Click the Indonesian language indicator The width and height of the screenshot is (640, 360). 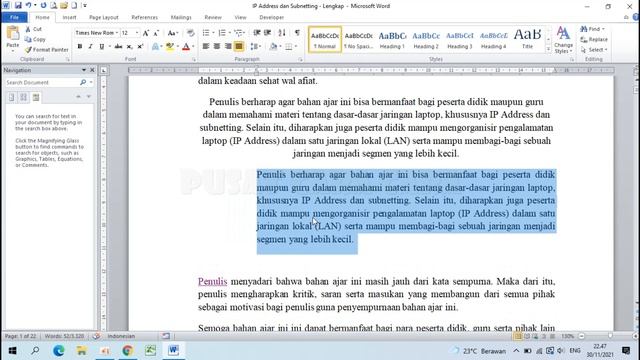tap(121, 336)
